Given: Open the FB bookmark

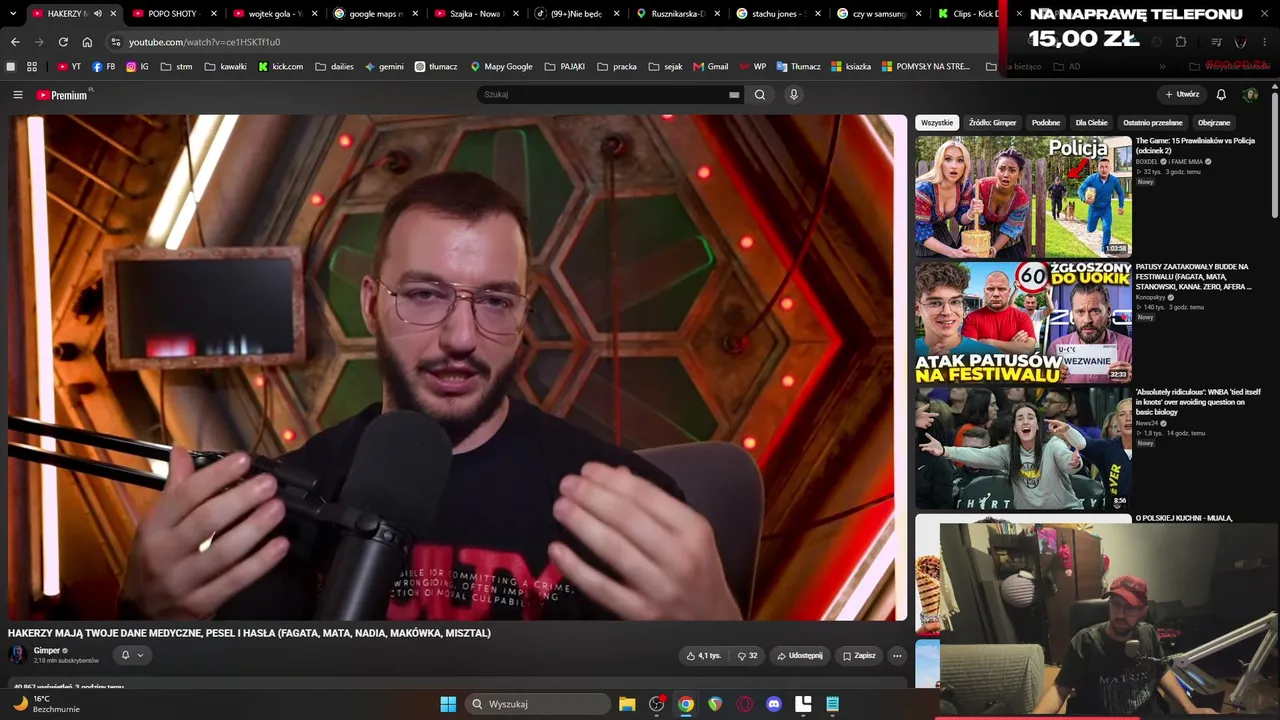Looking at the screenshot, I should click(103, 67).
